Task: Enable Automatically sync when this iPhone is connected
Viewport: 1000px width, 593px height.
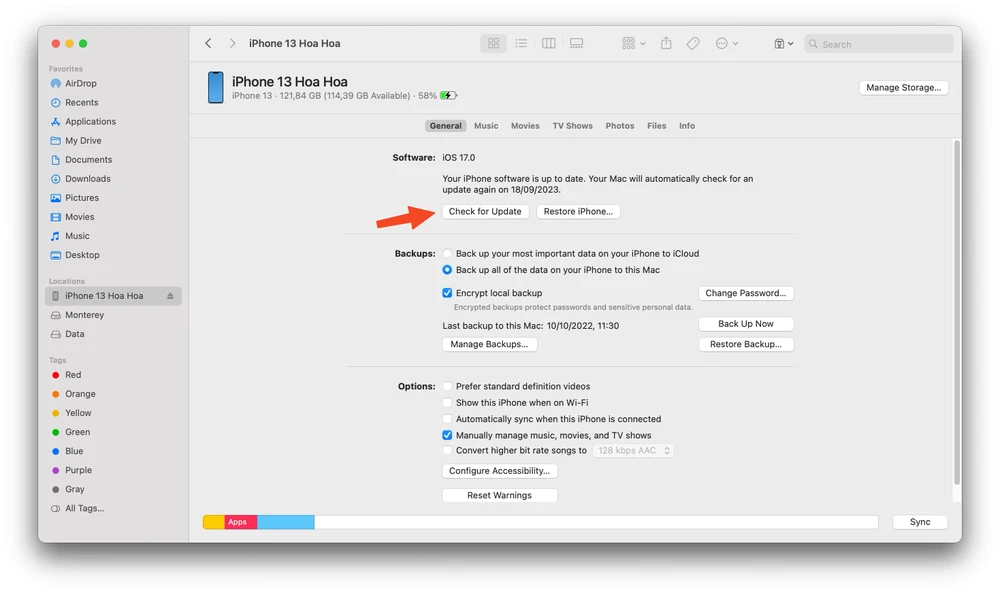Action: point(447,419)
